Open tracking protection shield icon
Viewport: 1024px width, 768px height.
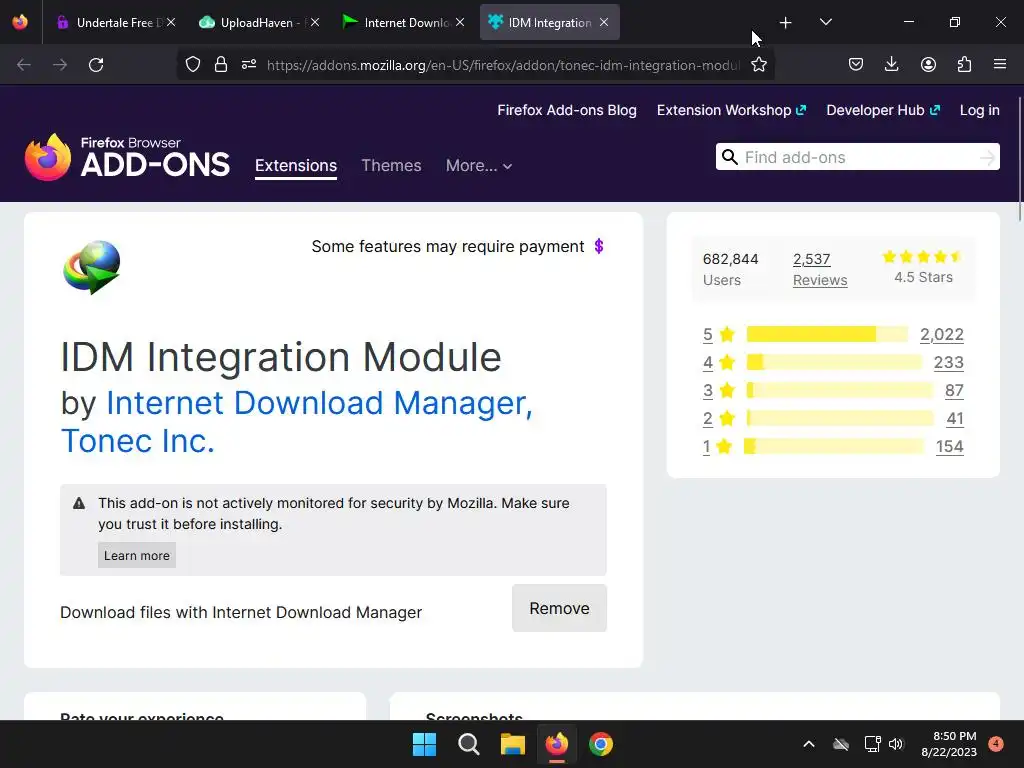coord(193,65)
